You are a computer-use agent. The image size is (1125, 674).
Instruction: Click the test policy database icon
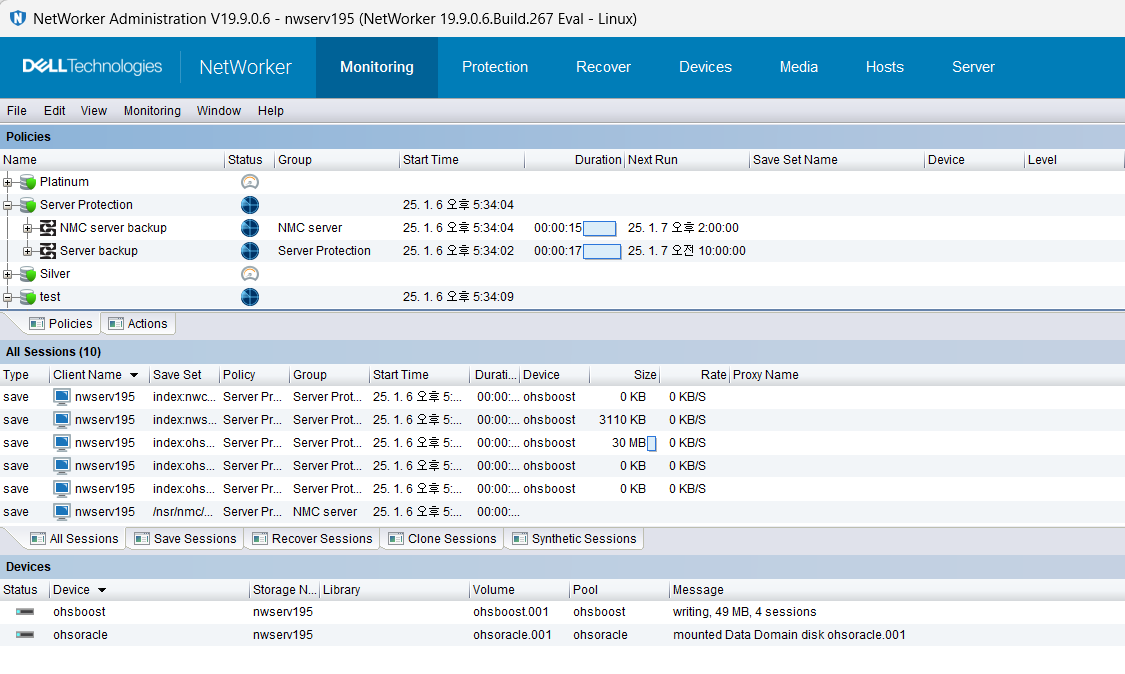pyautogui.click(x=28, y=296)
